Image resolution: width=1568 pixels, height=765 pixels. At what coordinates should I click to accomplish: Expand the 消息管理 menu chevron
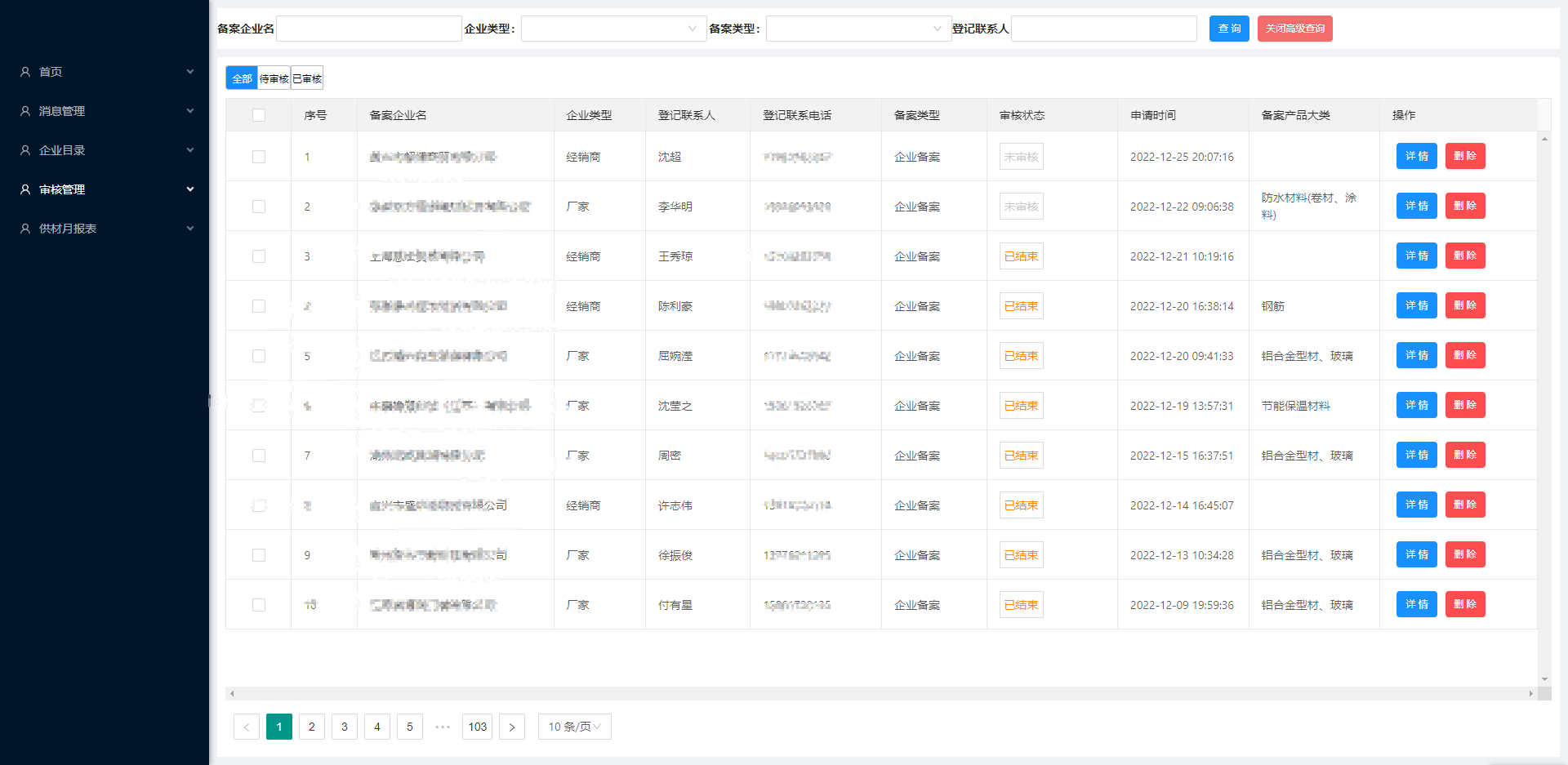tap(190, 111)
